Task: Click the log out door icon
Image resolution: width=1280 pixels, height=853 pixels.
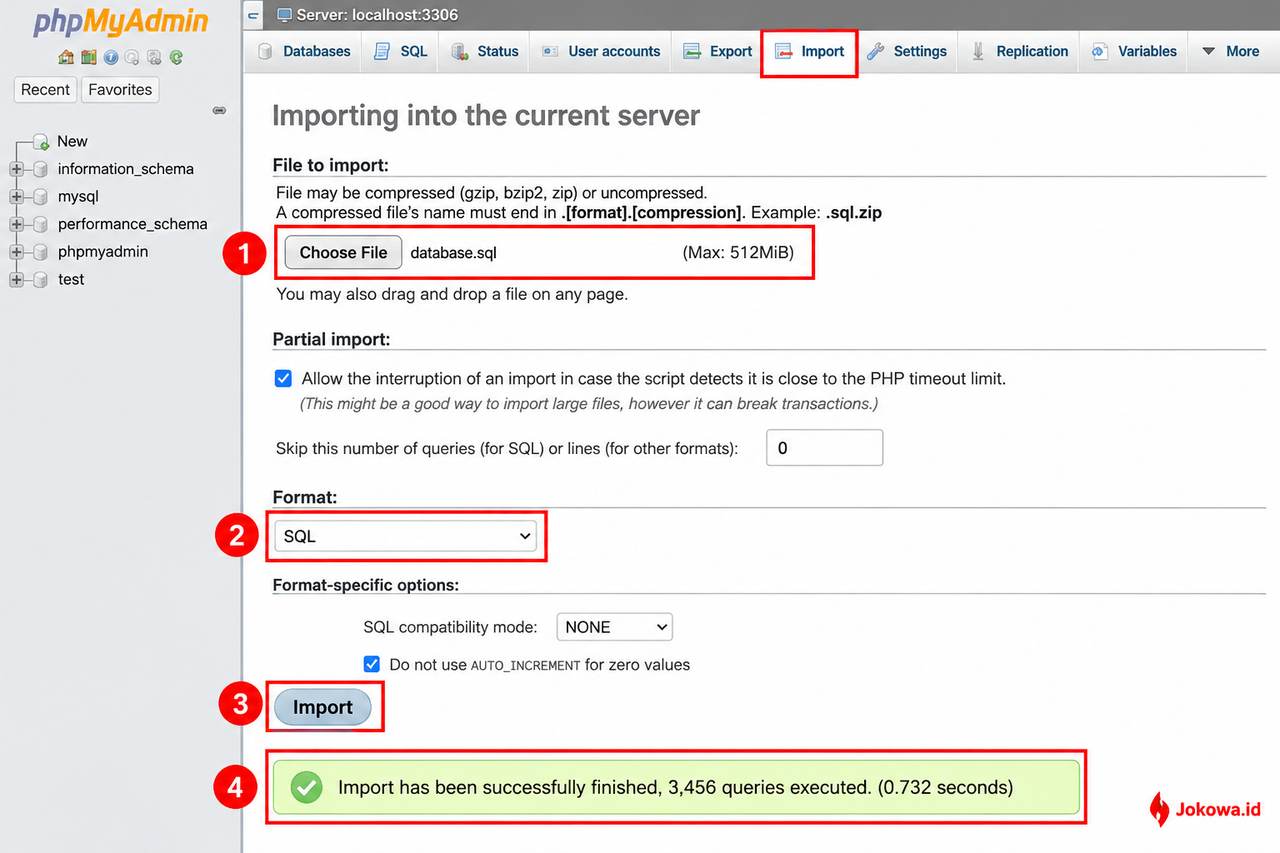Action: 88,57
